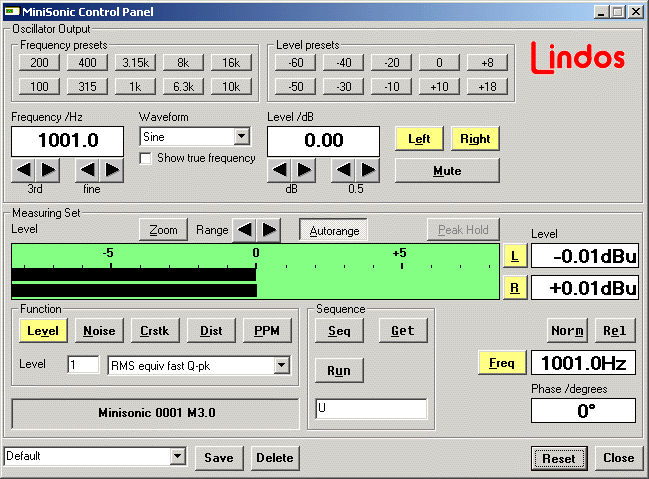The image size is (649, 479).
Task: Set frequency preset to 16k
Action: [231, 63]
